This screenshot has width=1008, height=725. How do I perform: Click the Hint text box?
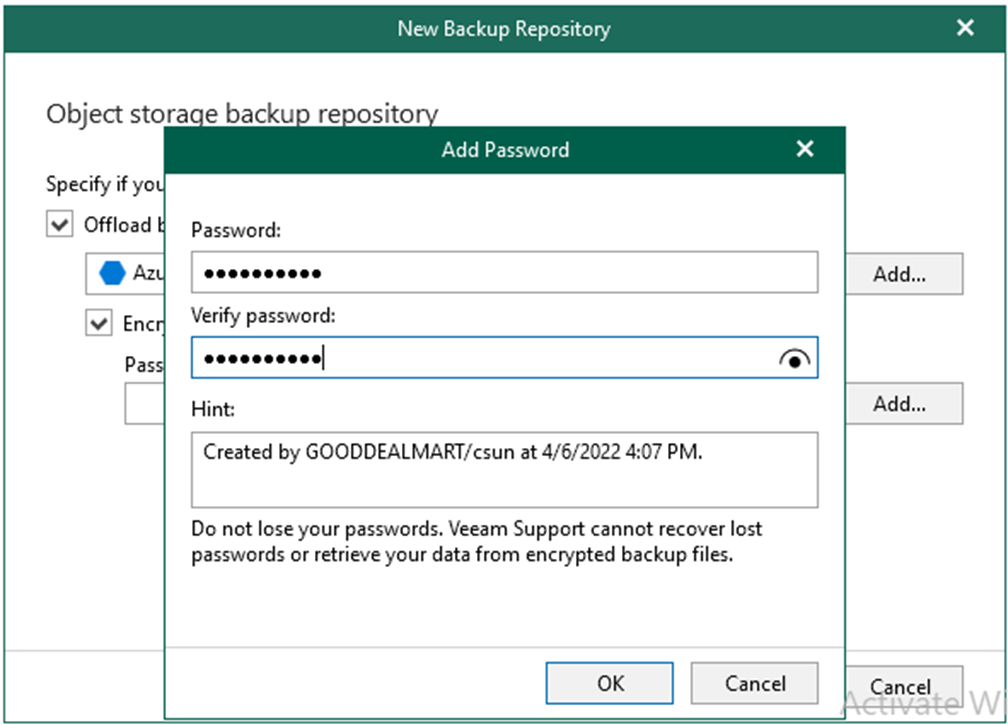(504, 470)
